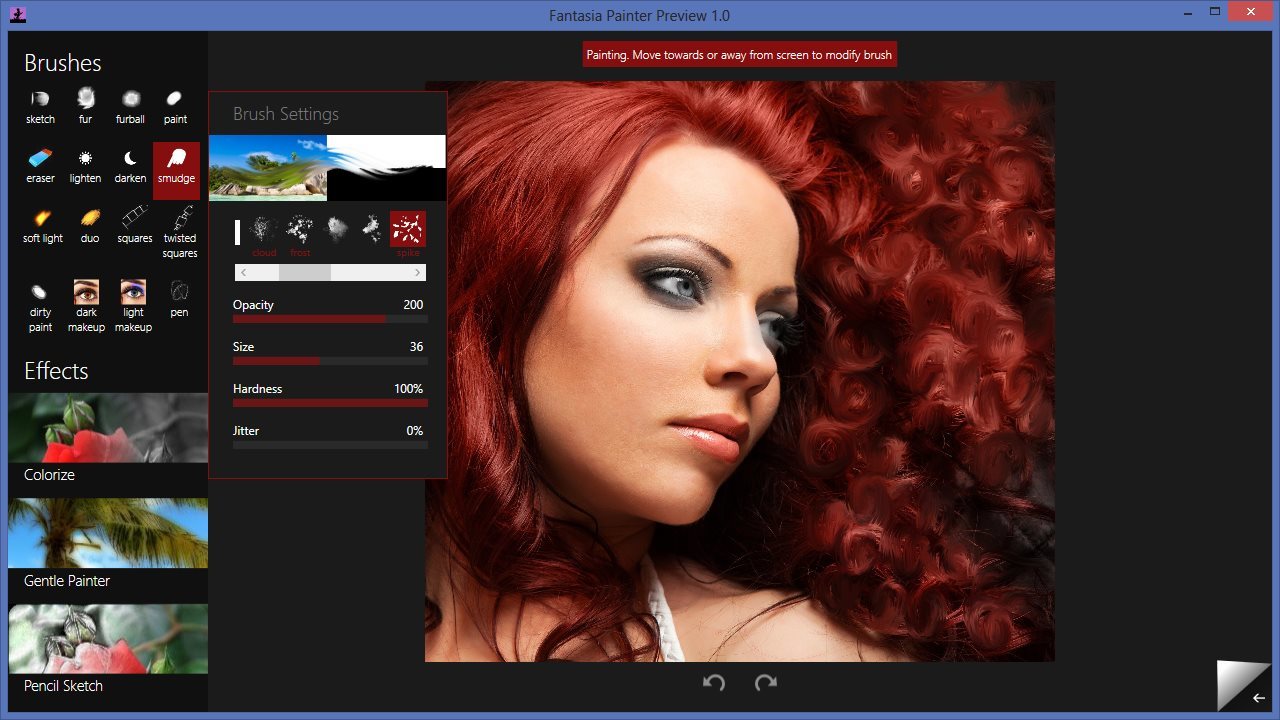Select the sketch brush
1280x720 pixels.
point(40,106)
